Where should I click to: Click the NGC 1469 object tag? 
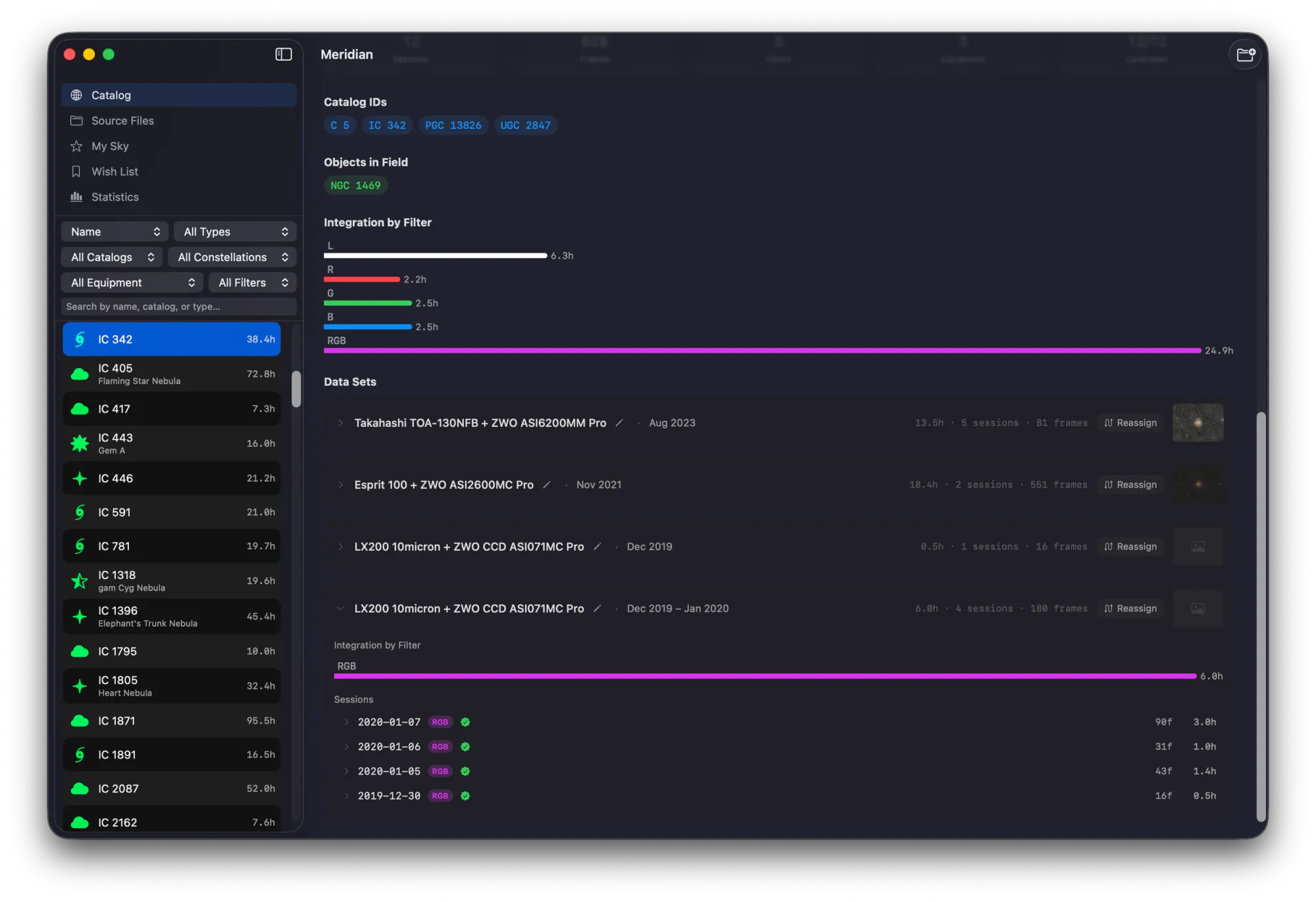pos(355,186)
